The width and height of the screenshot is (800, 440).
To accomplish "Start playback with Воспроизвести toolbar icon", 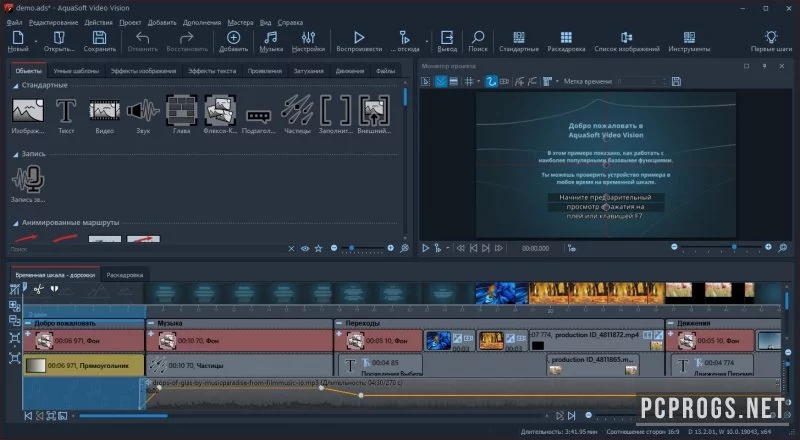I will pos(359,41).
